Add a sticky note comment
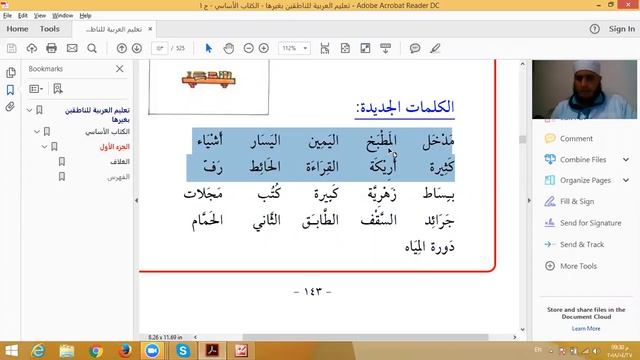This screenshot has height=360, width=640. pyautogui.click(x=415, y=48)
